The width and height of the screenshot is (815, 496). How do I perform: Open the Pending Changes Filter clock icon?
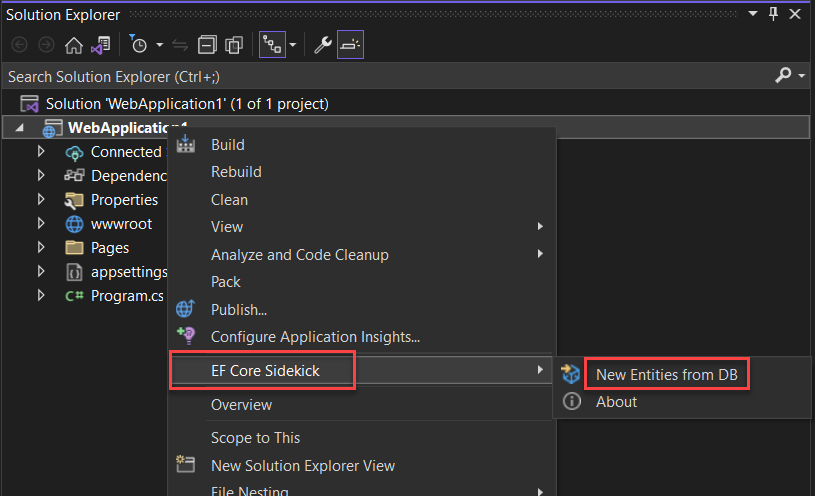[138, 45]
